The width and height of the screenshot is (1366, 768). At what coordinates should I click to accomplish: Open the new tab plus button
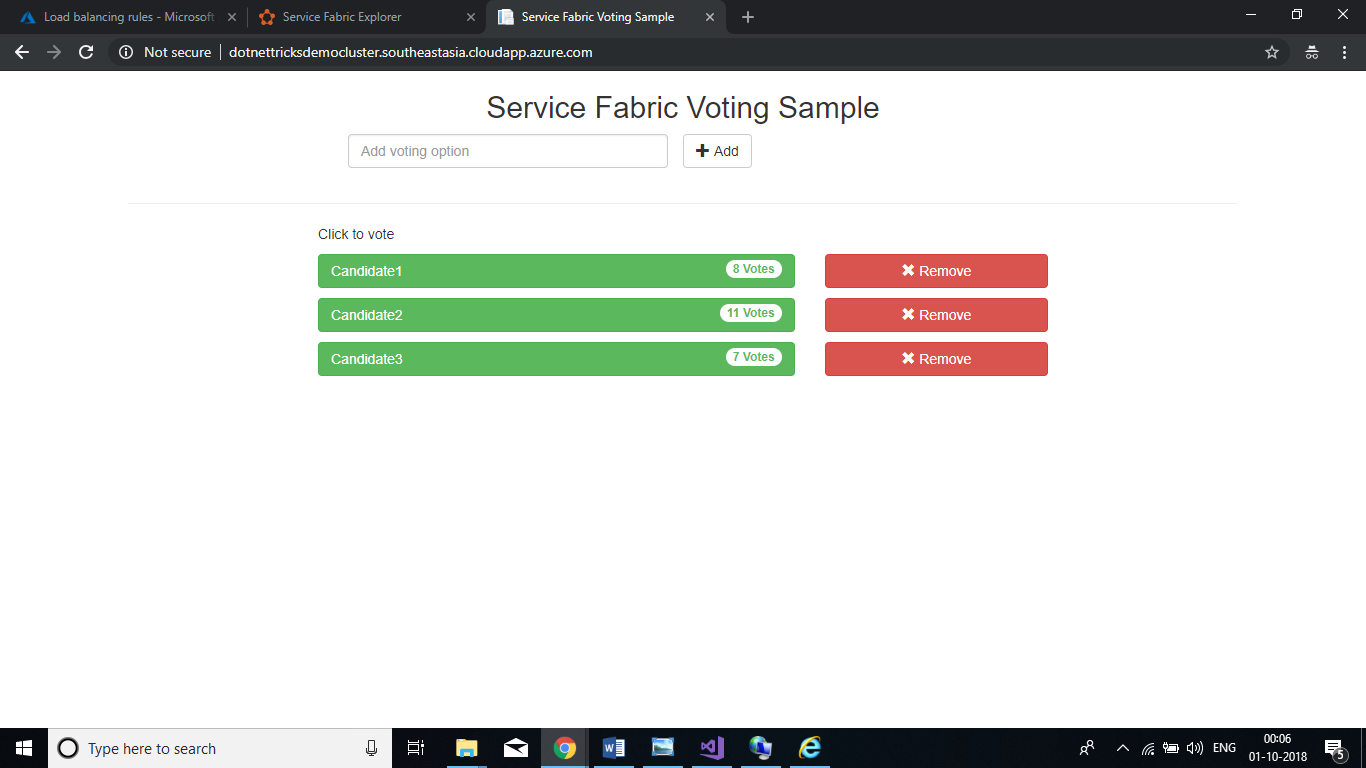(748, 17)
